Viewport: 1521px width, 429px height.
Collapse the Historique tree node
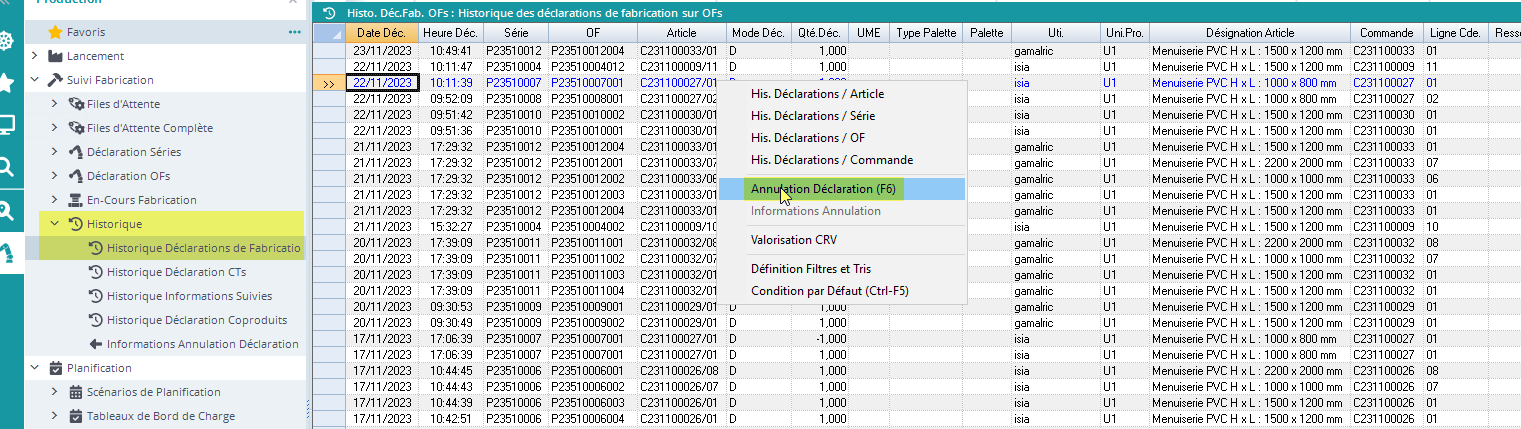55,224
